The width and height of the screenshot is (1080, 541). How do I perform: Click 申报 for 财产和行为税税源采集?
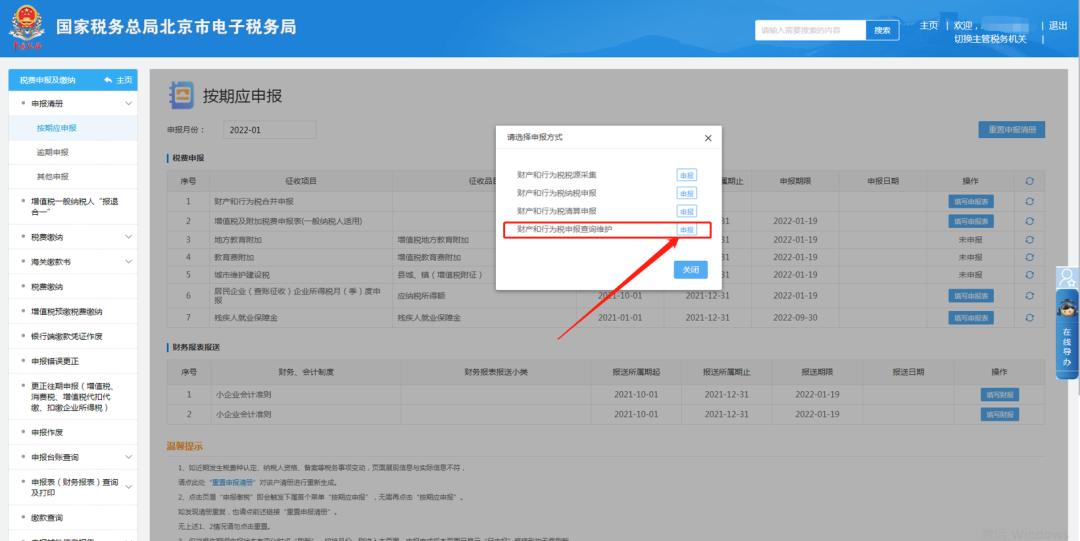coord(686,175)
